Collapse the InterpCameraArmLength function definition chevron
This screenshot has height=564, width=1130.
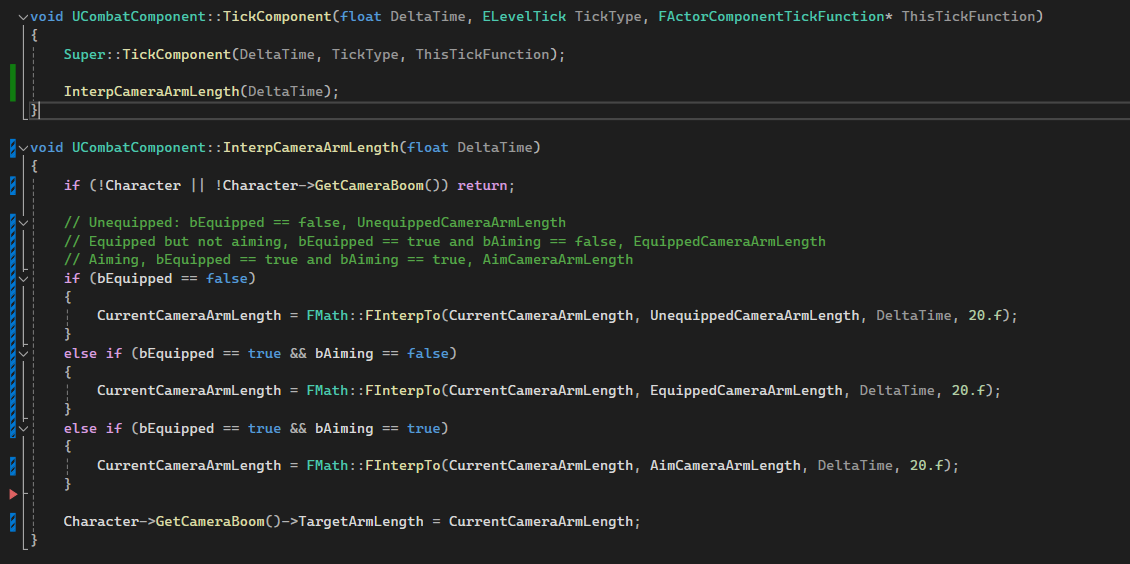point(24,148)
